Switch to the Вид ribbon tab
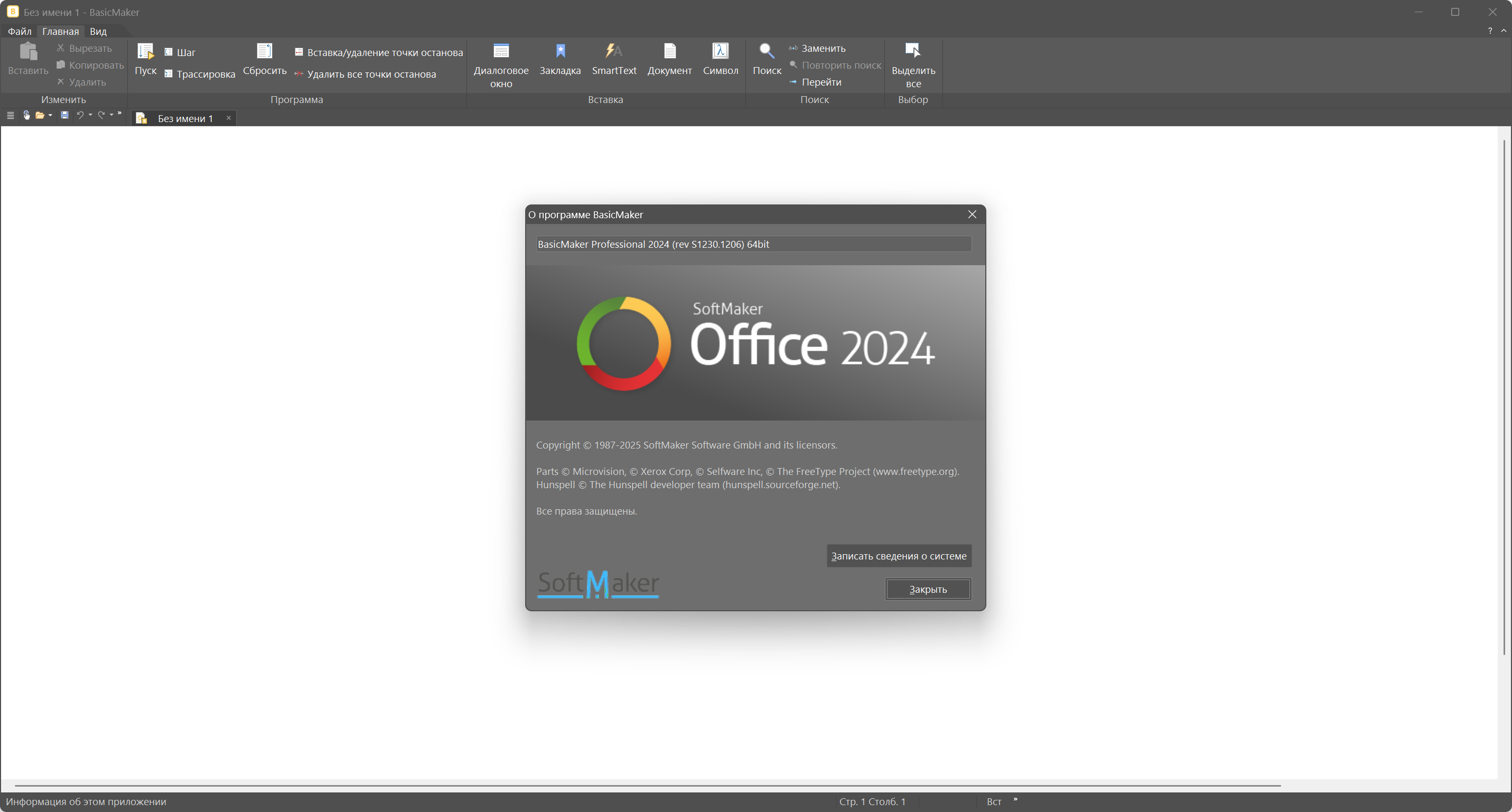 point(98,31)
